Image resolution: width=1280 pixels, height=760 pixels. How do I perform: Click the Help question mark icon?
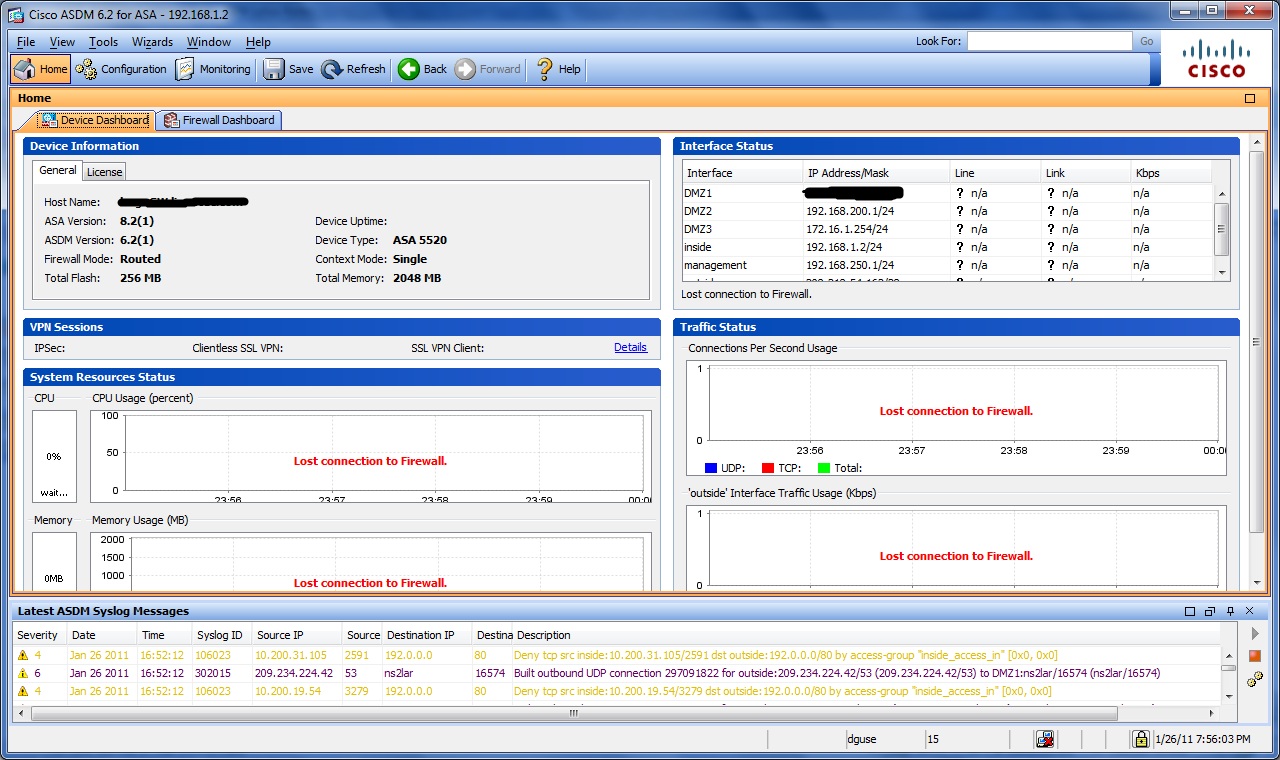(x=544, y=69)
